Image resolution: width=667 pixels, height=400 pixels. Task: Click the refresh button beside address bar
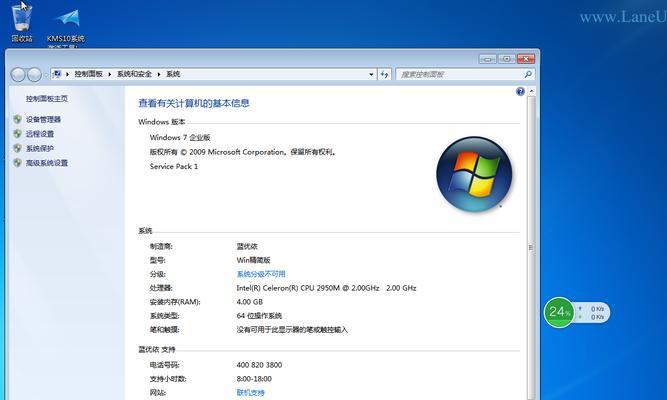pos(385,74)
